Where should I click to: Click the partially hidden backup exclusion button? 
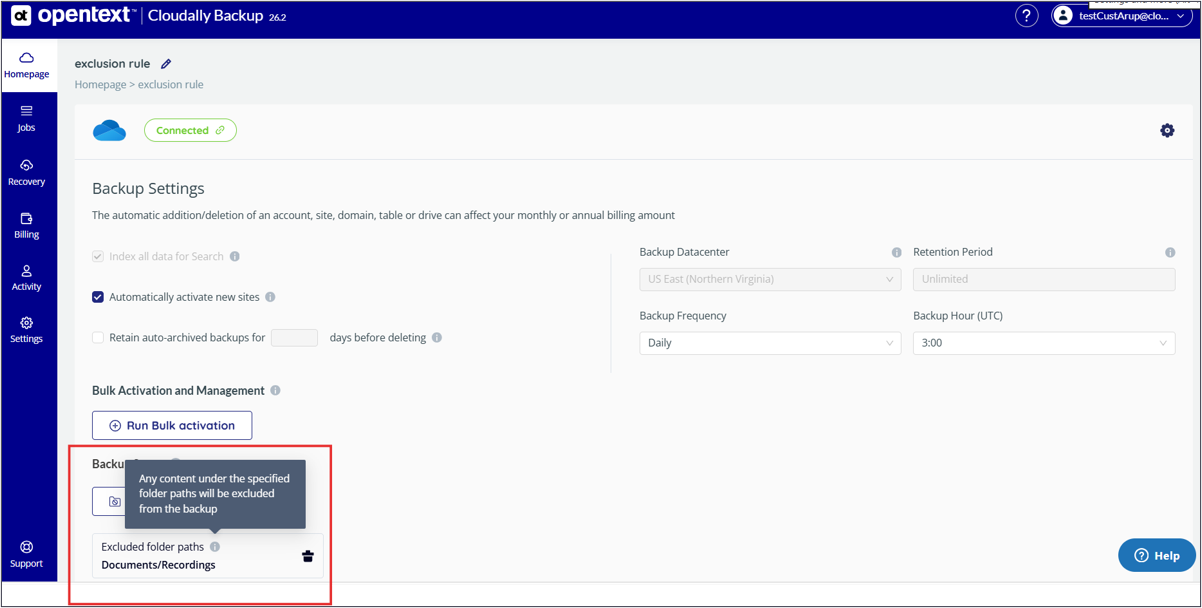coord(109,501)
